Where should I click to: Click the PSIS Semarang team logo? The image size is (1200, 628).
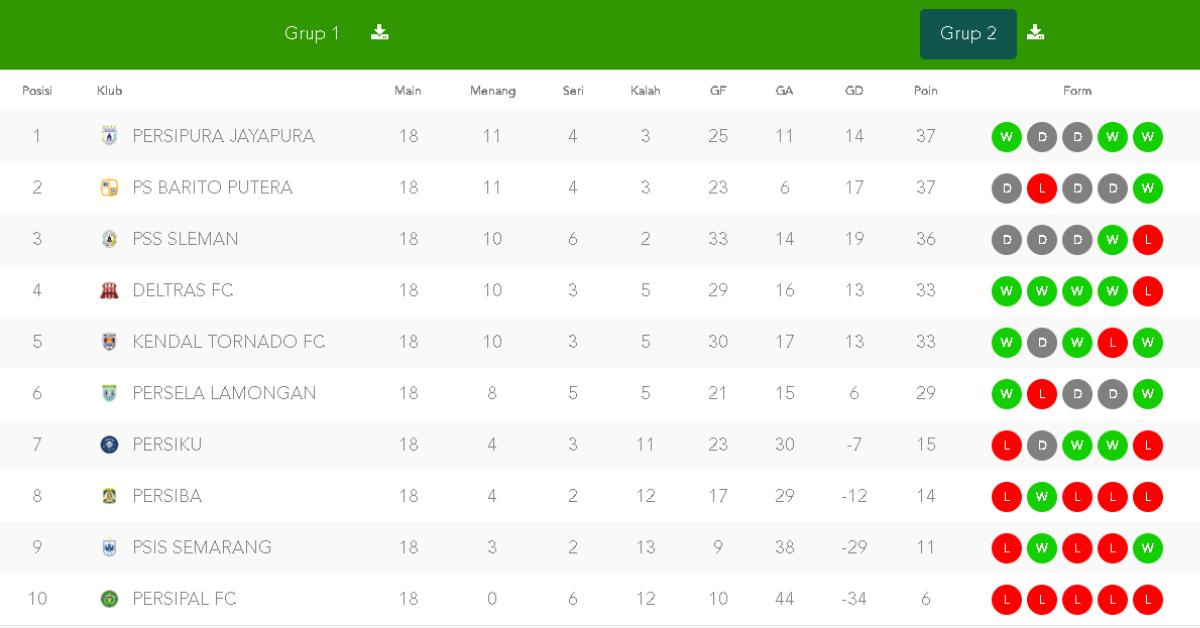tap(110, 547)
